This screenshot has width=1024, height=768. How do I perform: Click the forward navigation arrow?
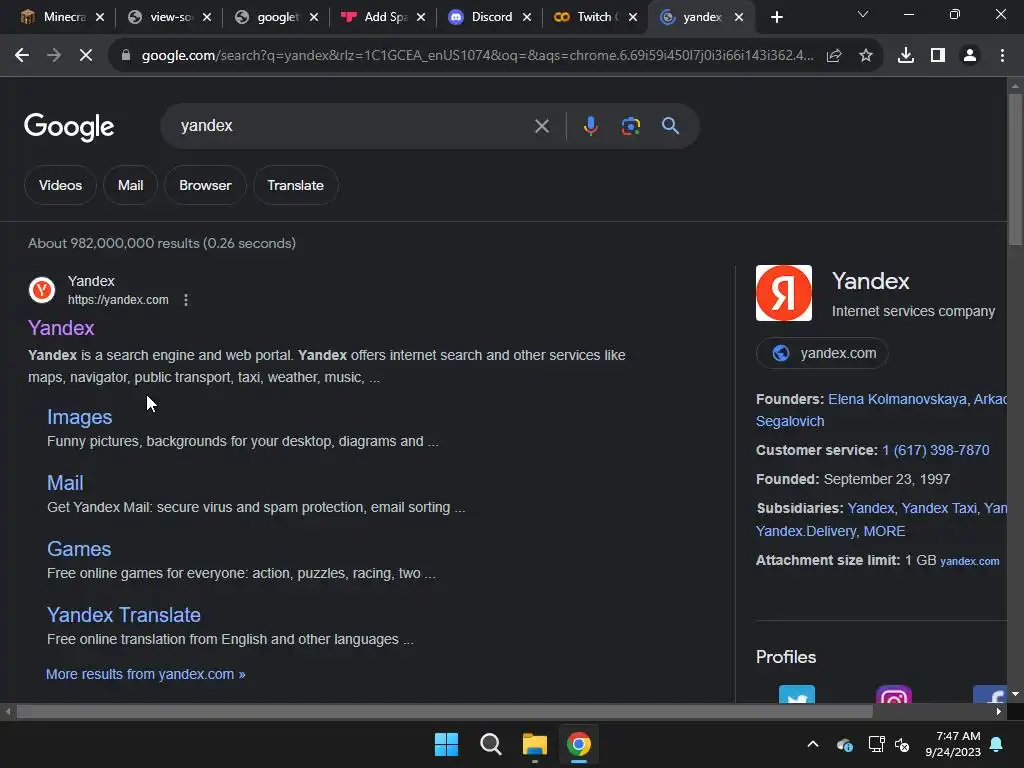pyautogui.click(x=54, y=56)
